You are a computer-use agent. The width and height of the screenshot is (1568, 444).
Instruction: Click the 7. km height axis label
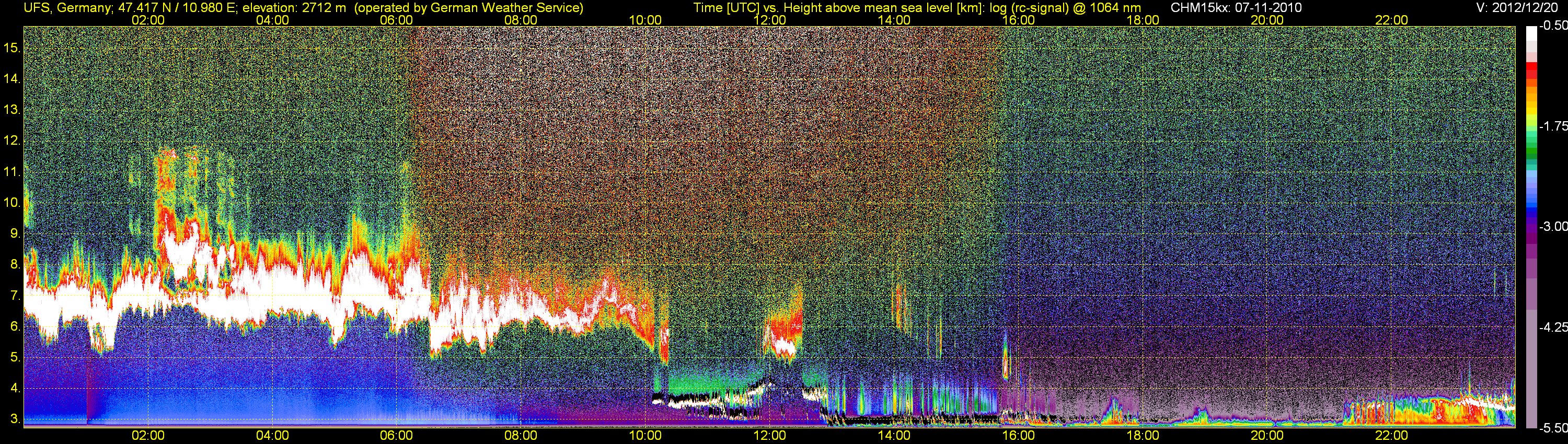16,296
